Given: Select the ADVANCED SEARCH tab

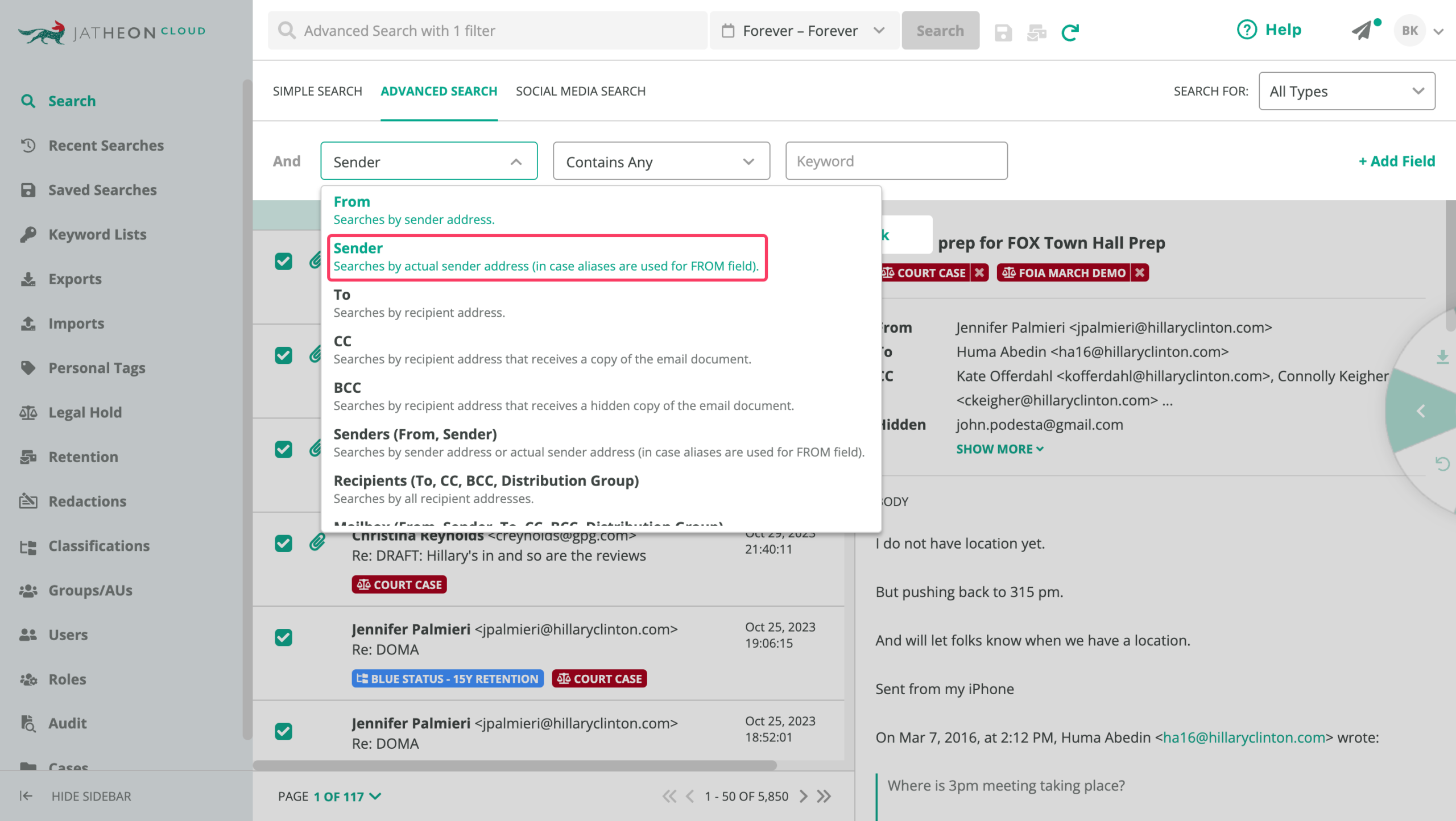Looking at the screenshot, I should pos(439,91).
